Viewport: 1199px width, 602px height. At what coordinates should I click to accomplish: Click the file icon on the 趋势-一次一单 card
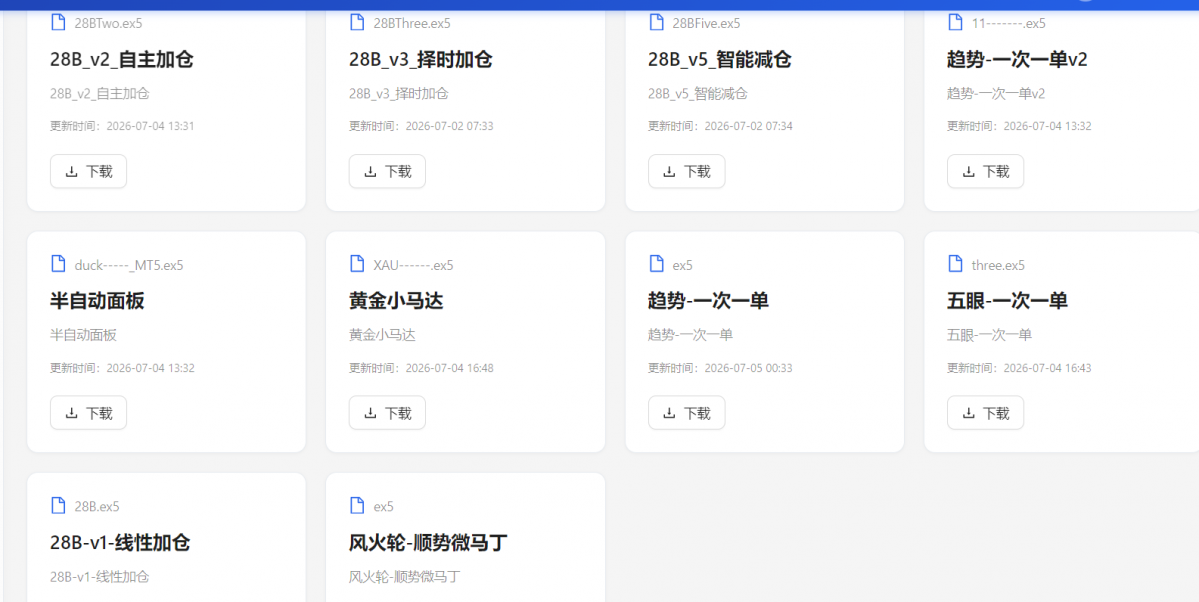coord(656,264)
